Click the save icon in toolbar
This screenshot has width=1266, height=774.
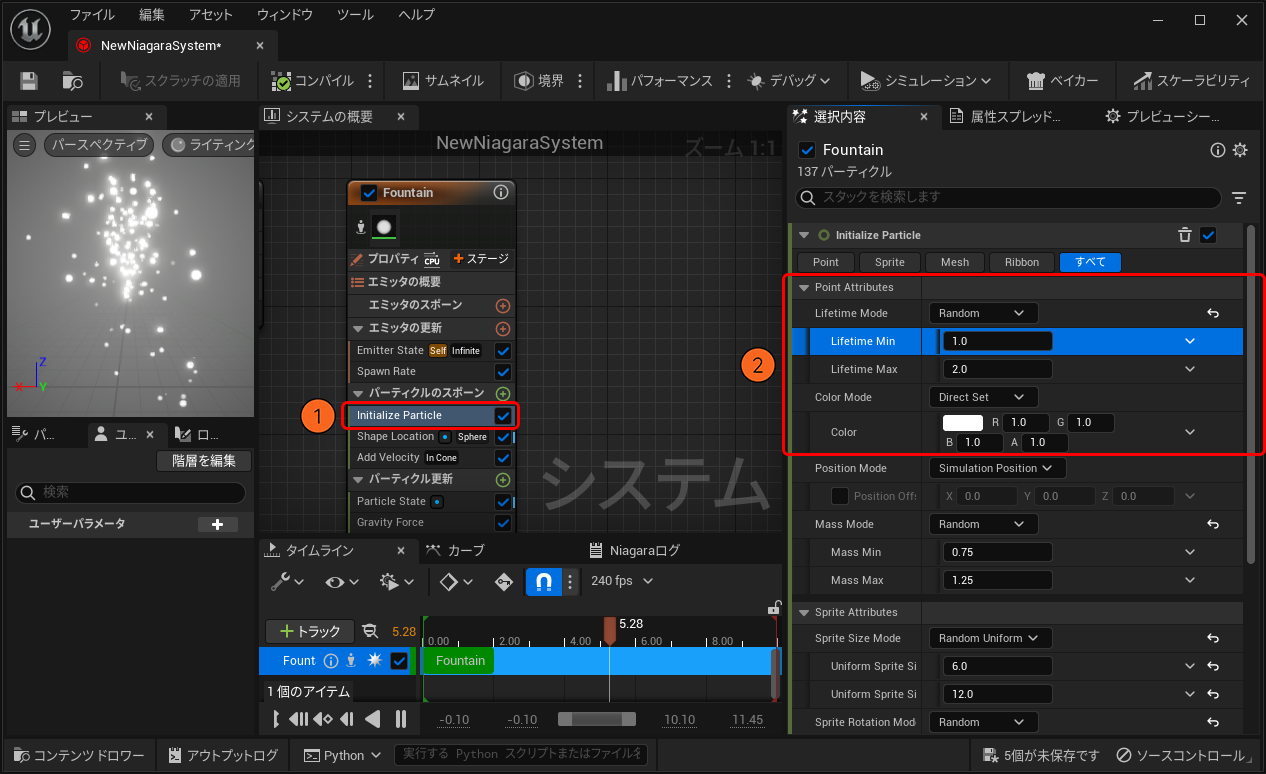pos(29,81)
